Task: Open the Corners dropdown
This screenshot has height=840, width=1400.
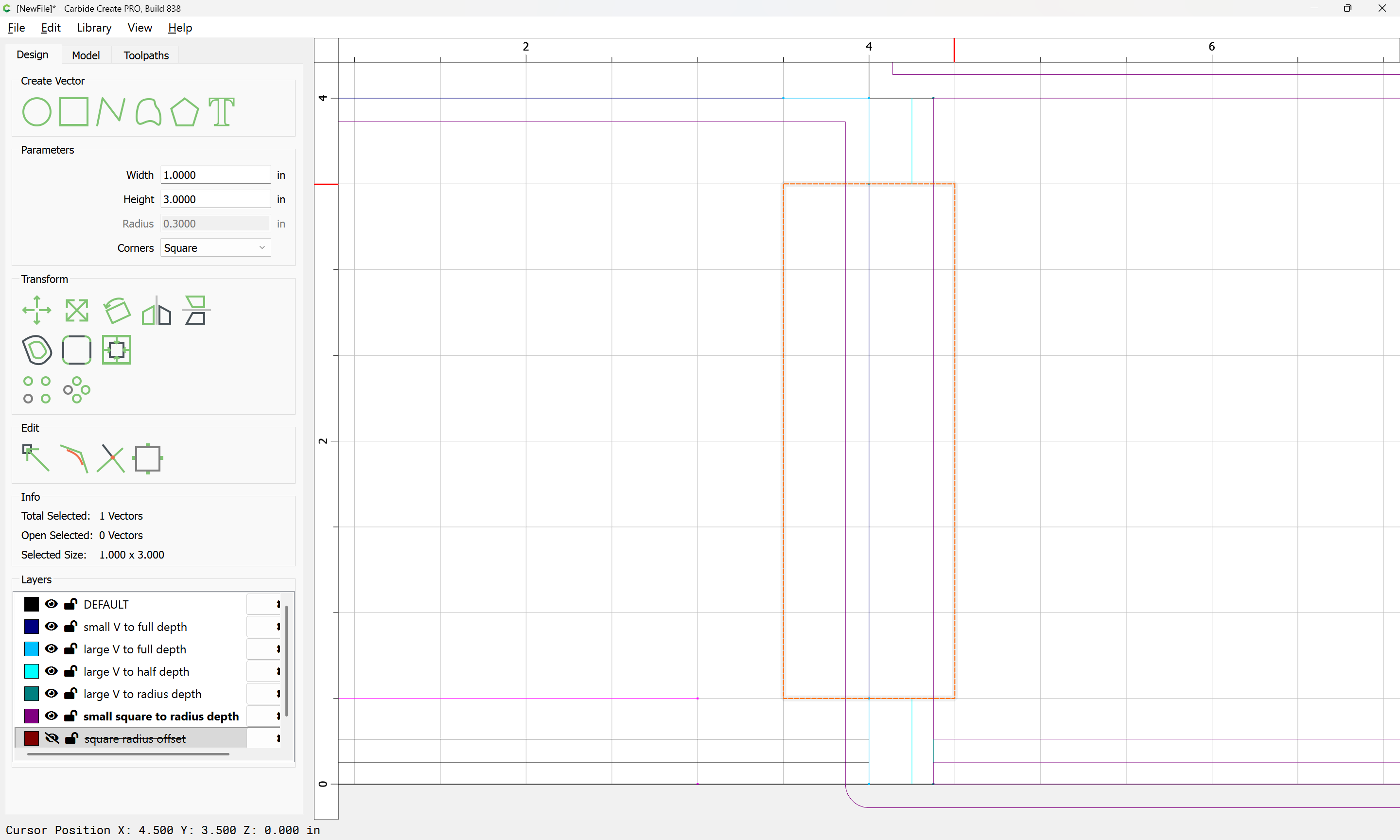Action: tap(215, 248)
